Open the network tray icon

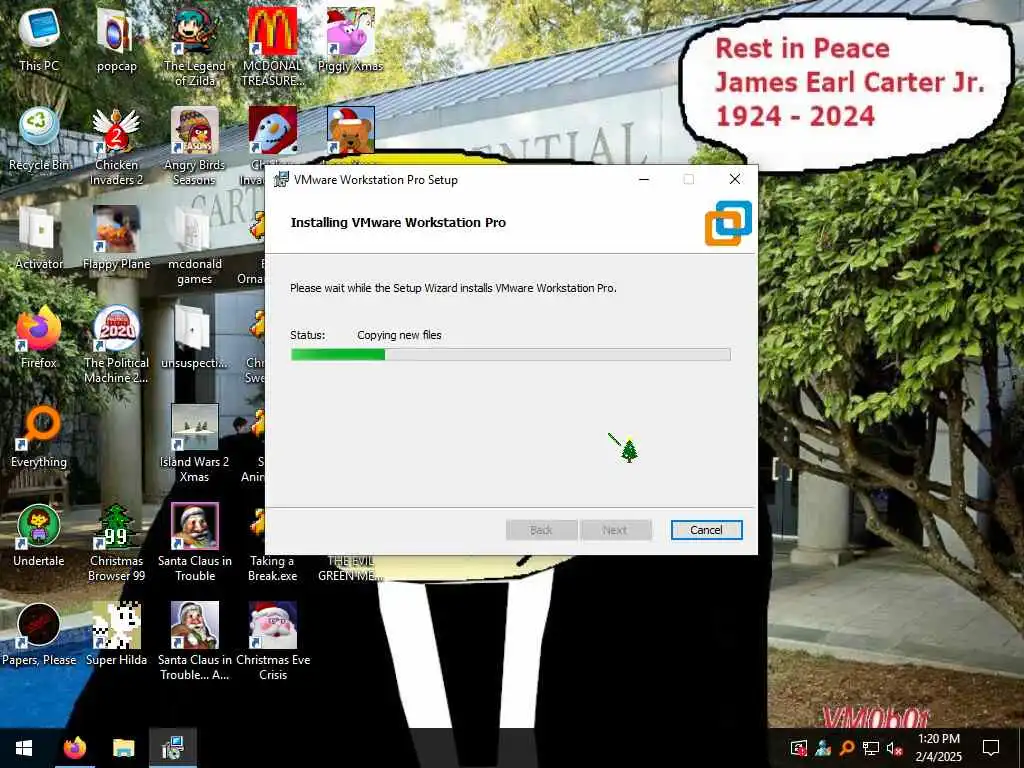coord(871,748)
